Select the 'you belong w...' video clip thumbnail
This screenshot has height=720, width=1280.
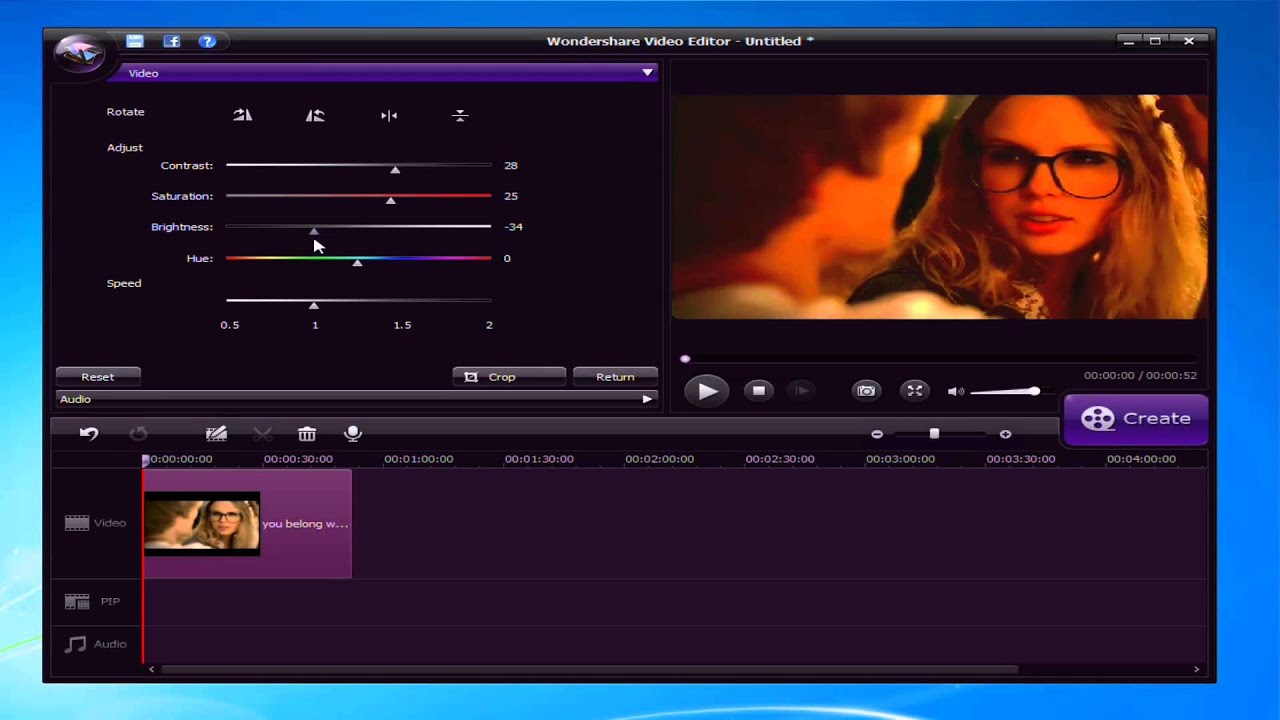click(202, 523)
